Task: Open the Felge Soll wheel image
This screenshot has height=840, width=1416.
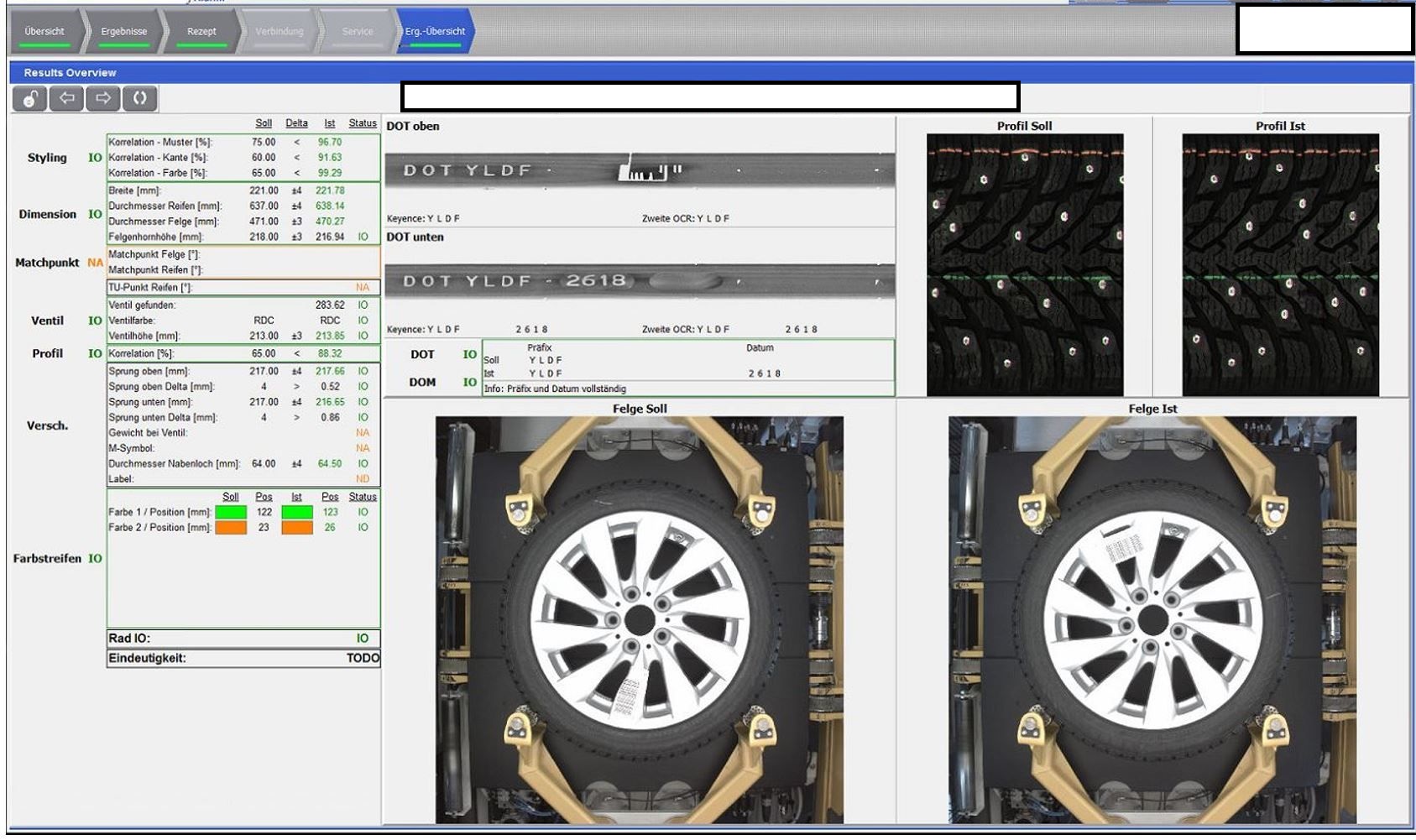Action: click(640, 620)
